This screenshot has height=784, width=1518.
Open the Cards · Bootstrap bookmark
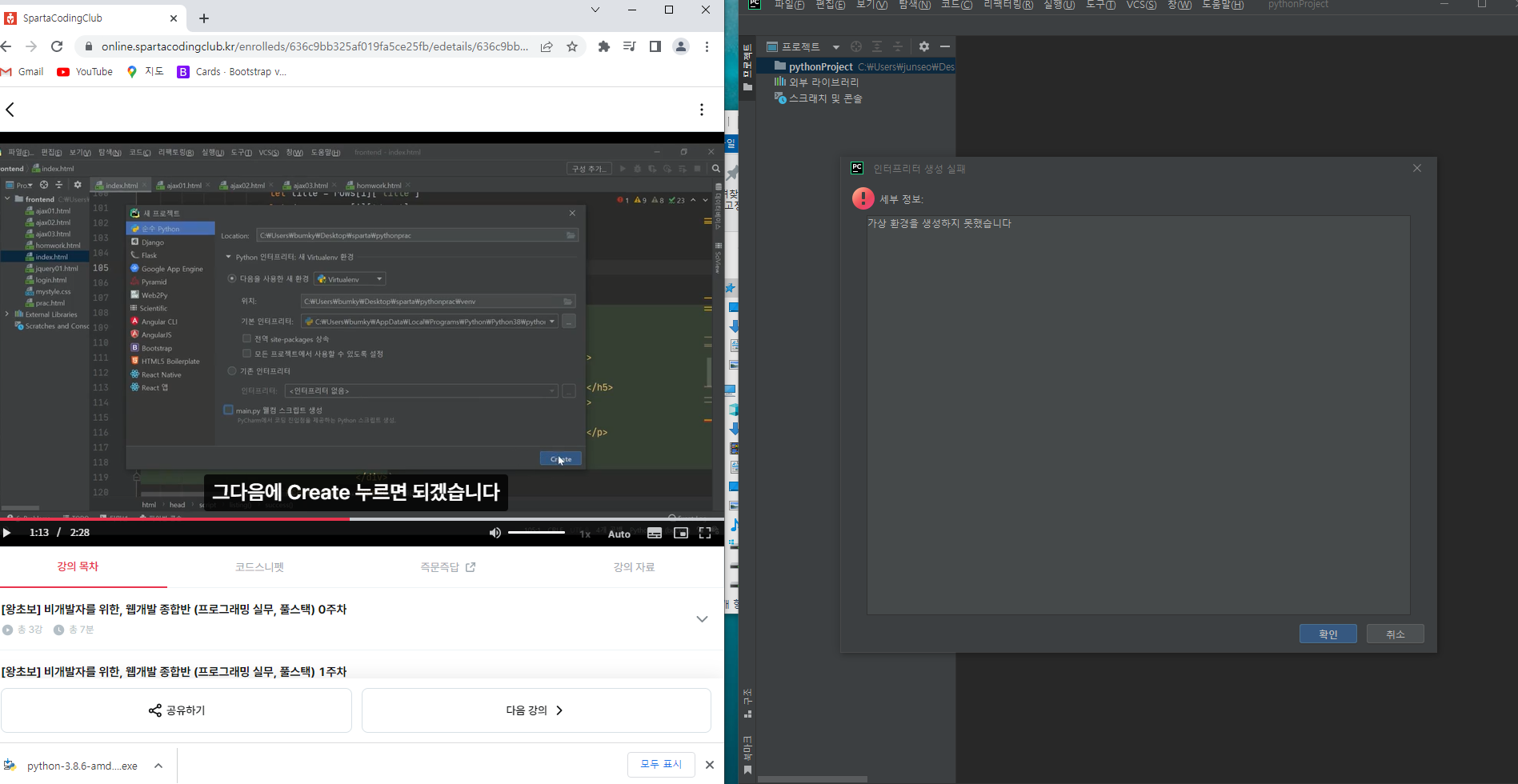(232, 71)
